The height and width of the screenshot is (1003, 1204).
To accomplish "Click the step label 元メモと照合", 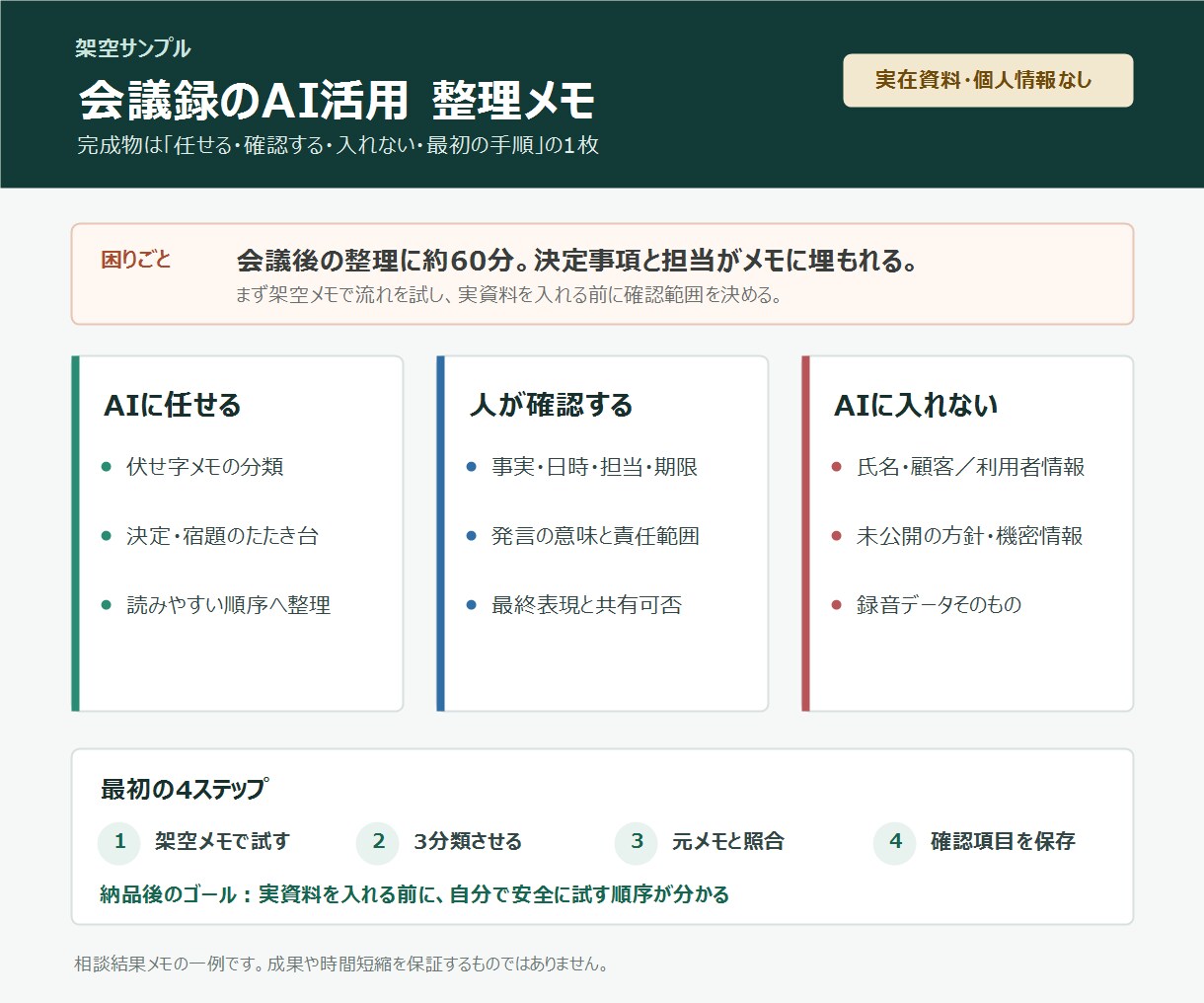I will pyautogui.click(x=728, y=842).
